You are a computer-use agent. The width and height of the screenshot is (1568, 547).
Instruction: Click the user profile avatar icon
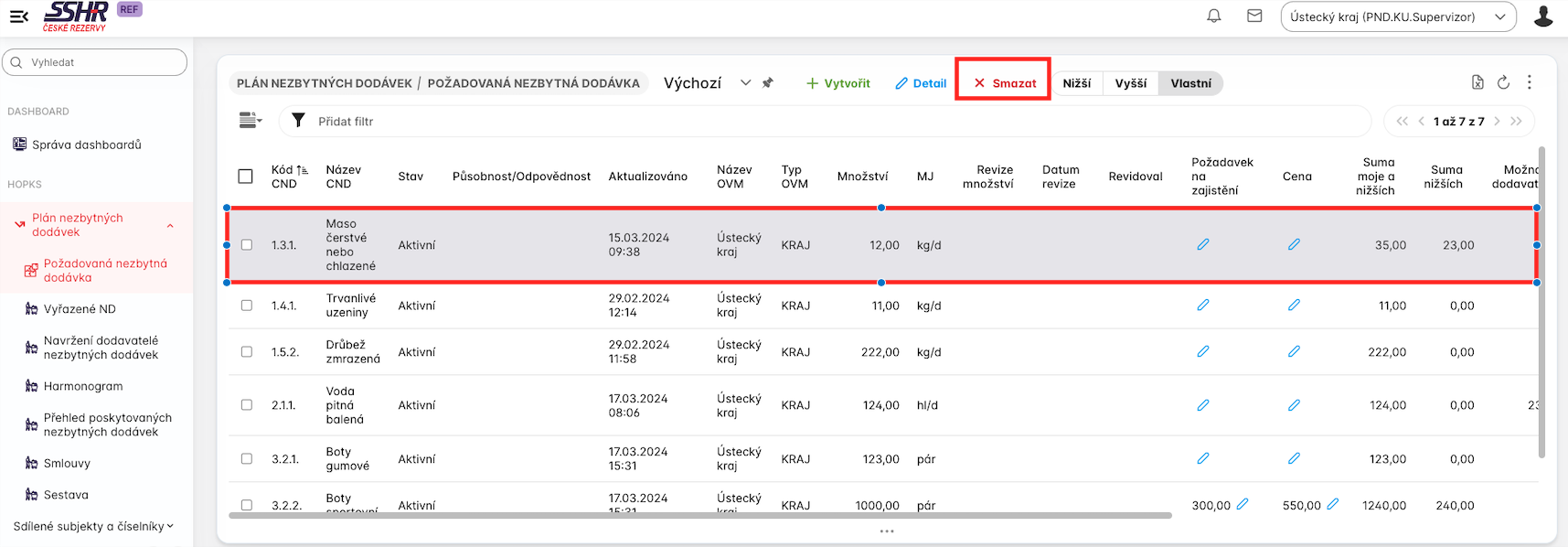point(1543,16)
